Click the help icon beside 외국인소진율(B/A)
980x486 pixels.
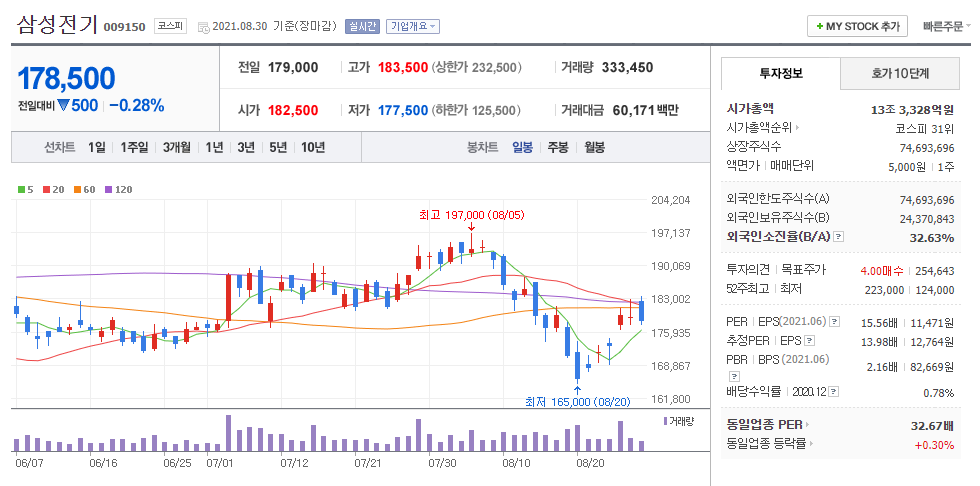coord(839,237)
